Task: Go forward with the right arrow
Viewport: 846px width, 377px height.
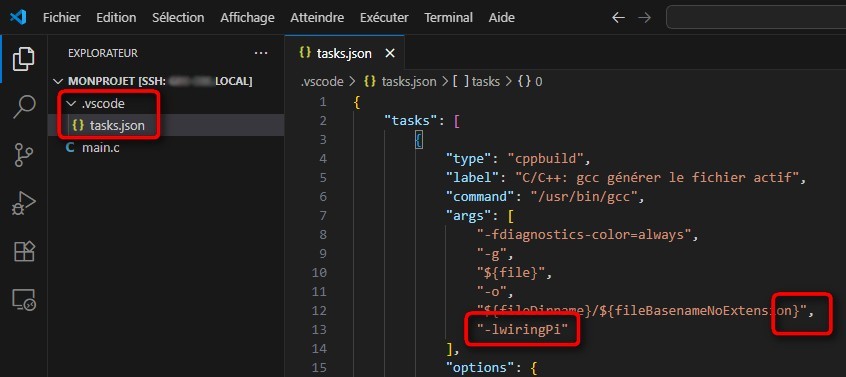Action: tap(644, 17)
